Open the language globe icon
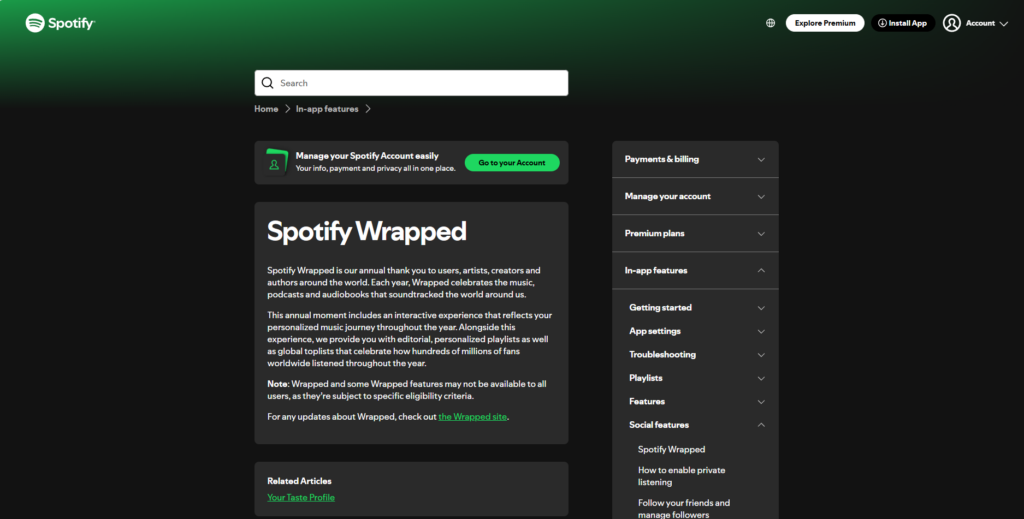Image resolution: width=1024 pixels, height=519 pixels. [771, 23]
